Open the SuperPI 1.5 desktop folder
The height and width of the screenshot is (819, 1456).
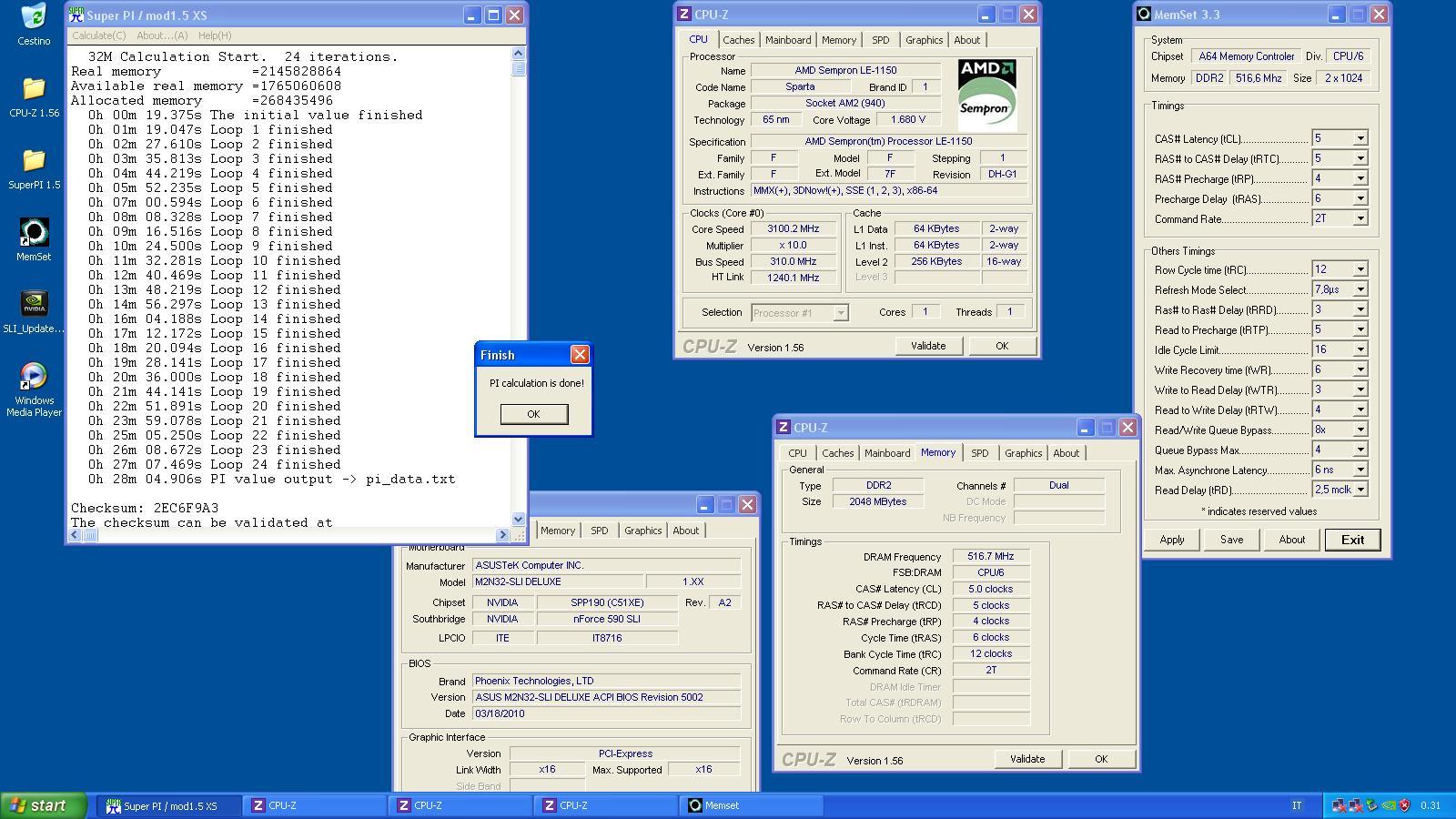pyautogui.click(x=34, y=168)
